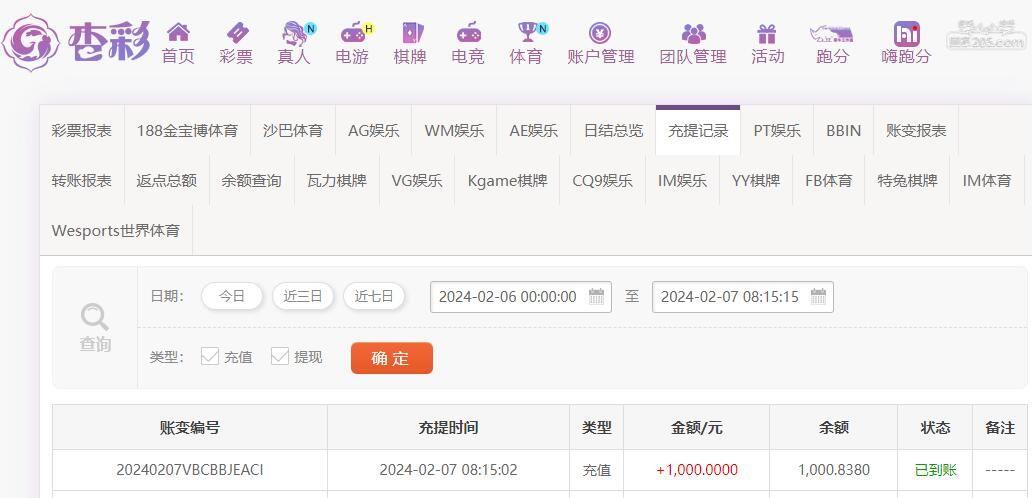Switch to 返点总额 tab
Screen dimensions: 1032x498
167,180
